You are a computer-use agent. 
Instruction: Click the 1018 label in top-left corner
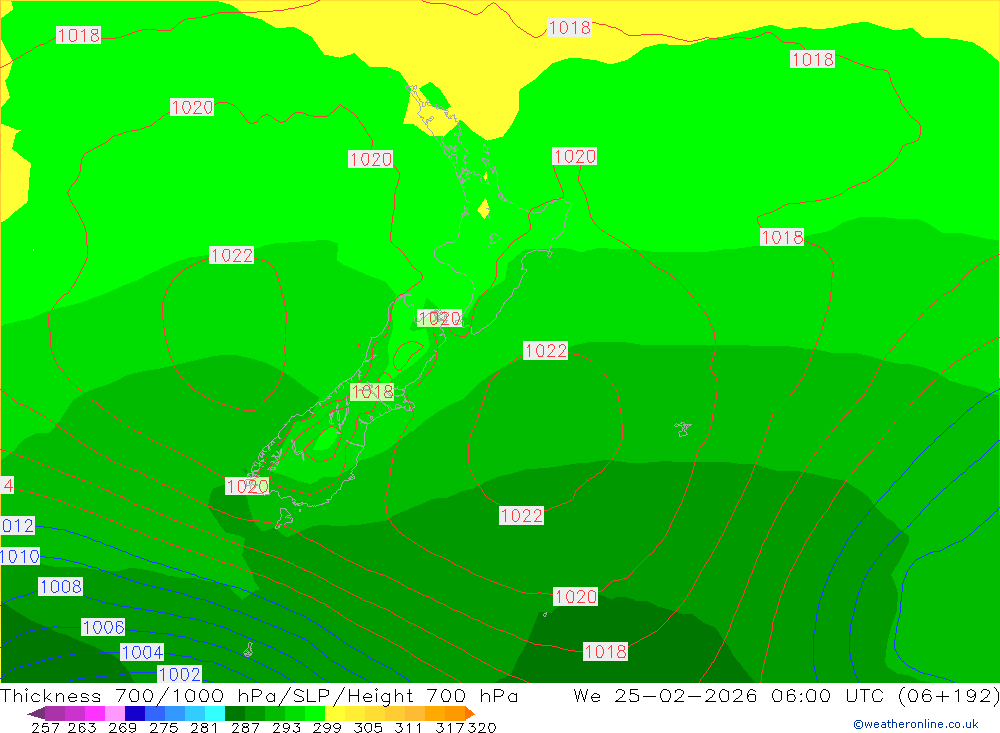(x=78, y=35)
